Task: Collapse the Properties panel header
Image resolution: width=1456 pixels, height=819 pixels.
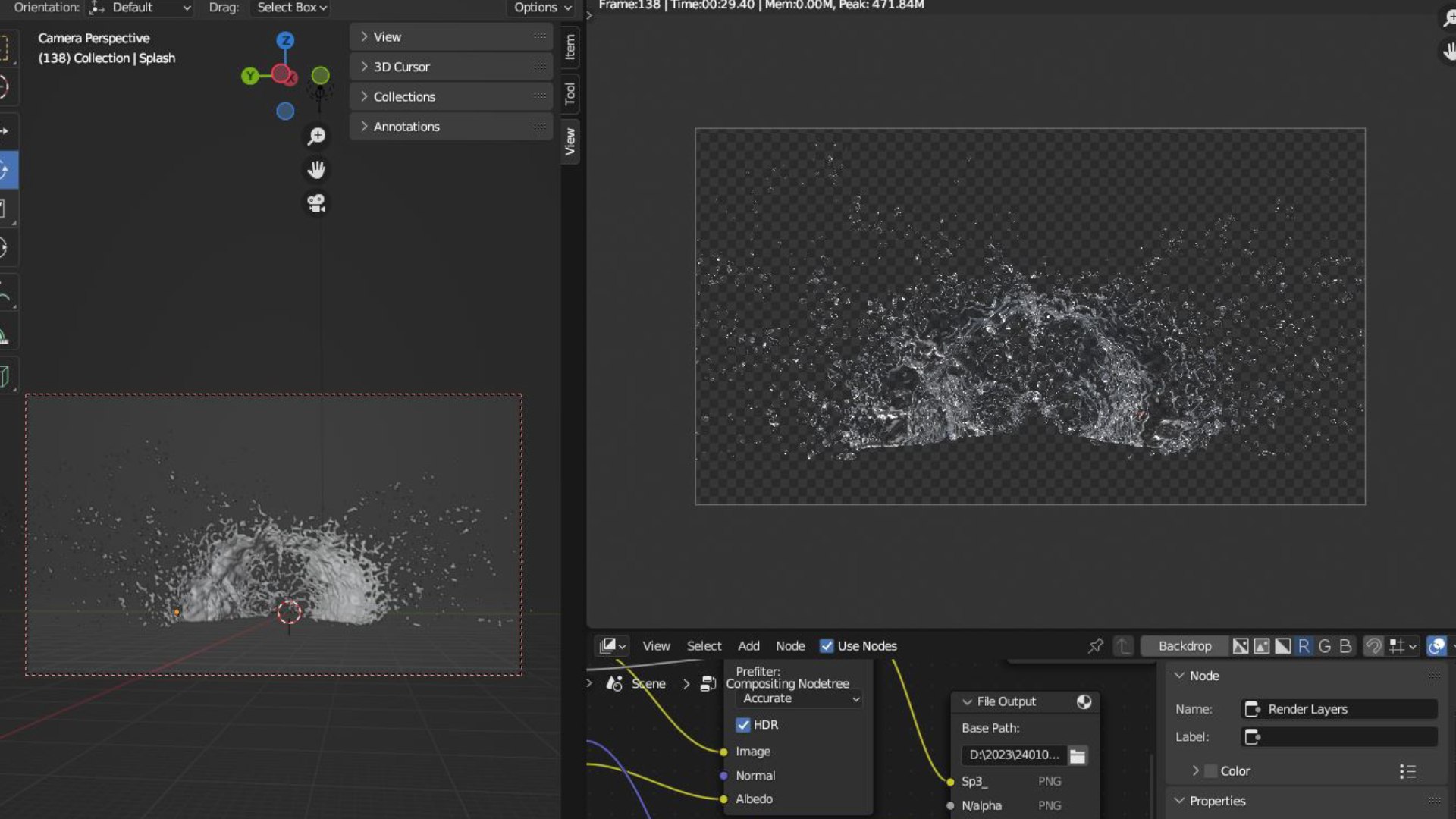Action: (x=1307, y=801)
